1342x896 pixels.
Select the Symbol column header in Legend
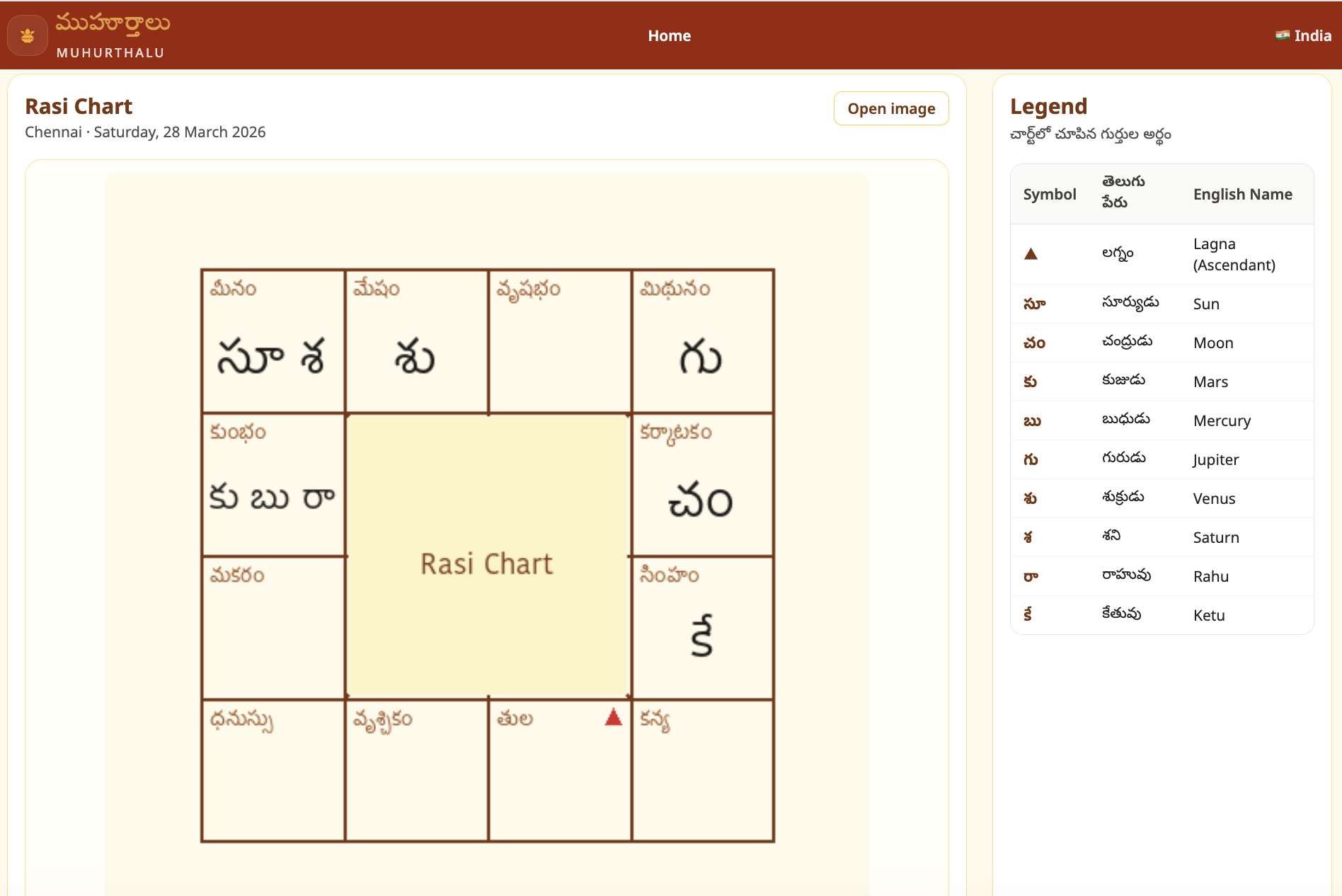coord(1050,193)
